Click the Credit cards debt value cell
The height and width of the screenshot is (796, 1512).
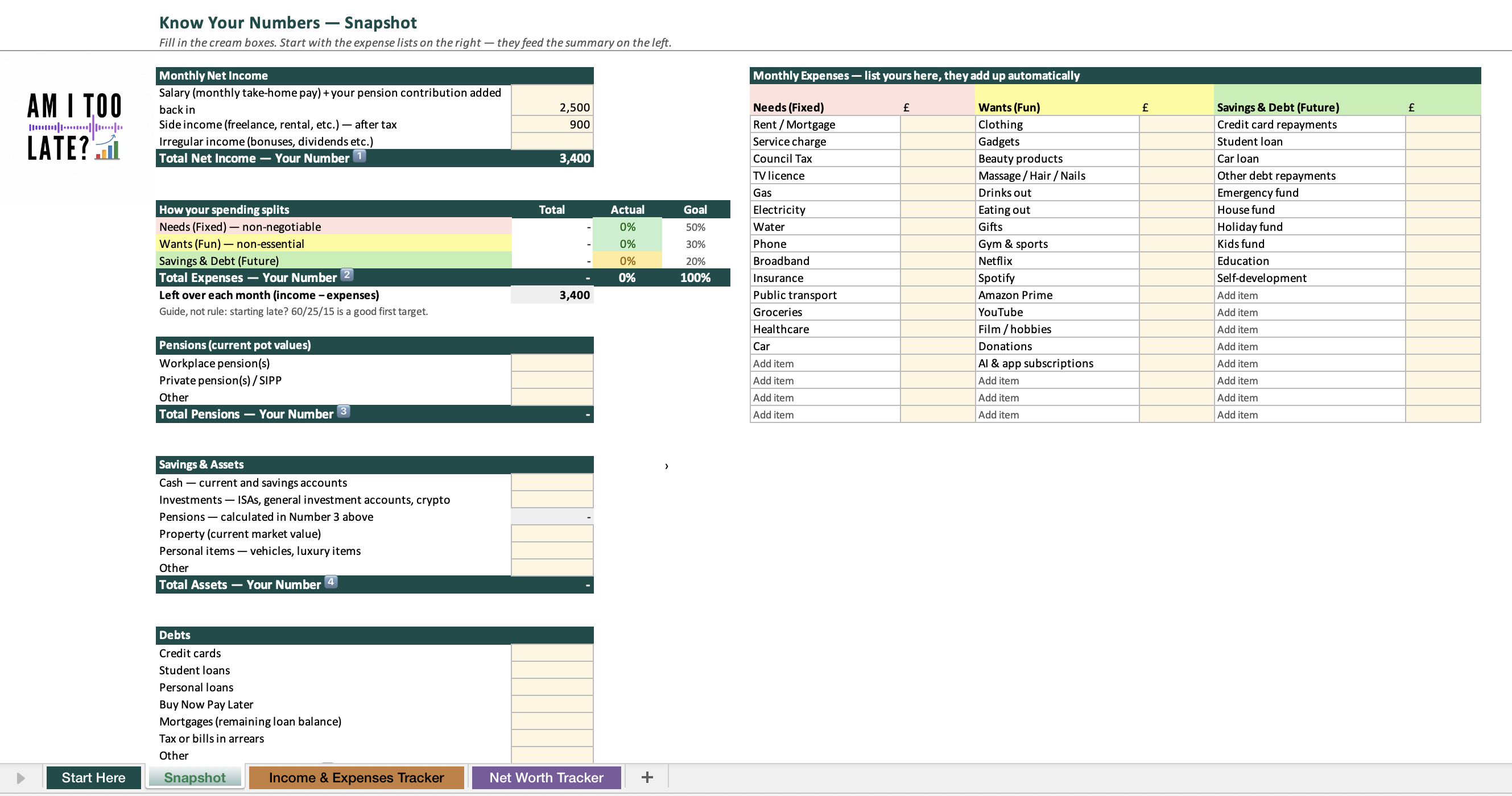tap(552, 653)
